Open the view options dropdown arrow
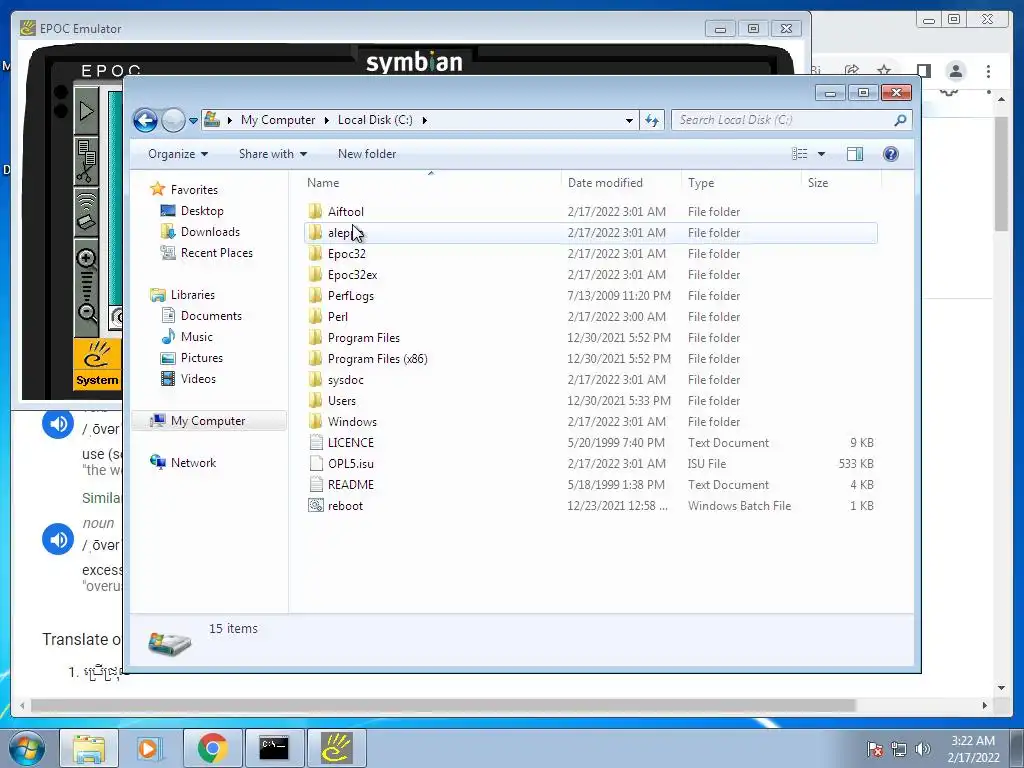This screenshot has width=1024, height=768. coord(822,154)
